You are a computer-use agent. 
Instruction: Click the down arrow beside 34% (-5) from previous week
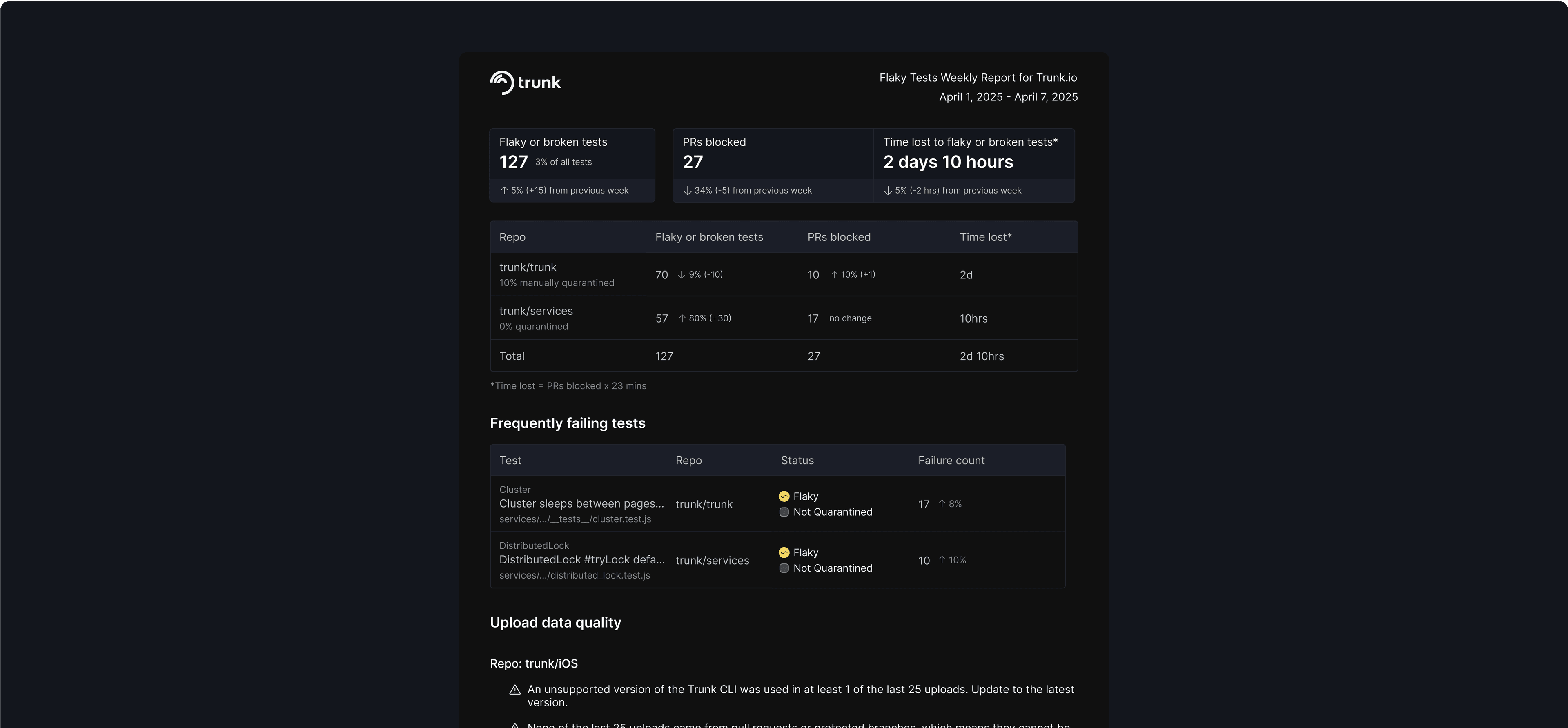click(687, 191)
